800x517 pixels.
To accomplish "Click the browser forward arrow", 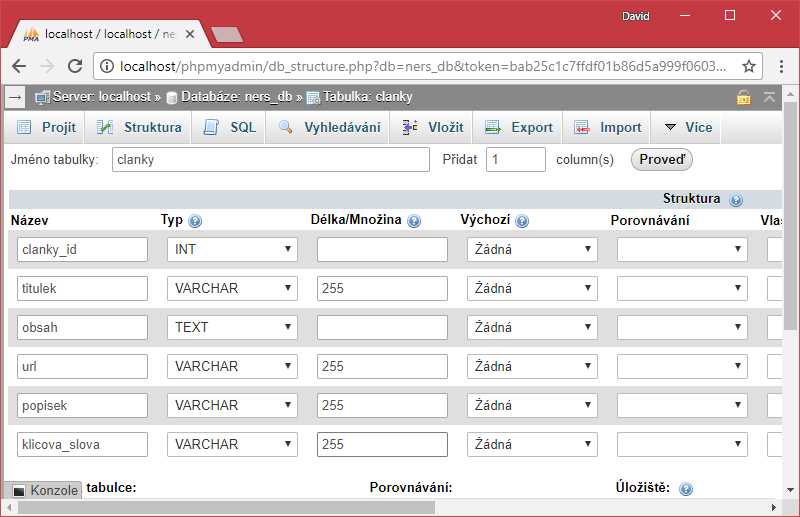I will [x=47, y=66].
